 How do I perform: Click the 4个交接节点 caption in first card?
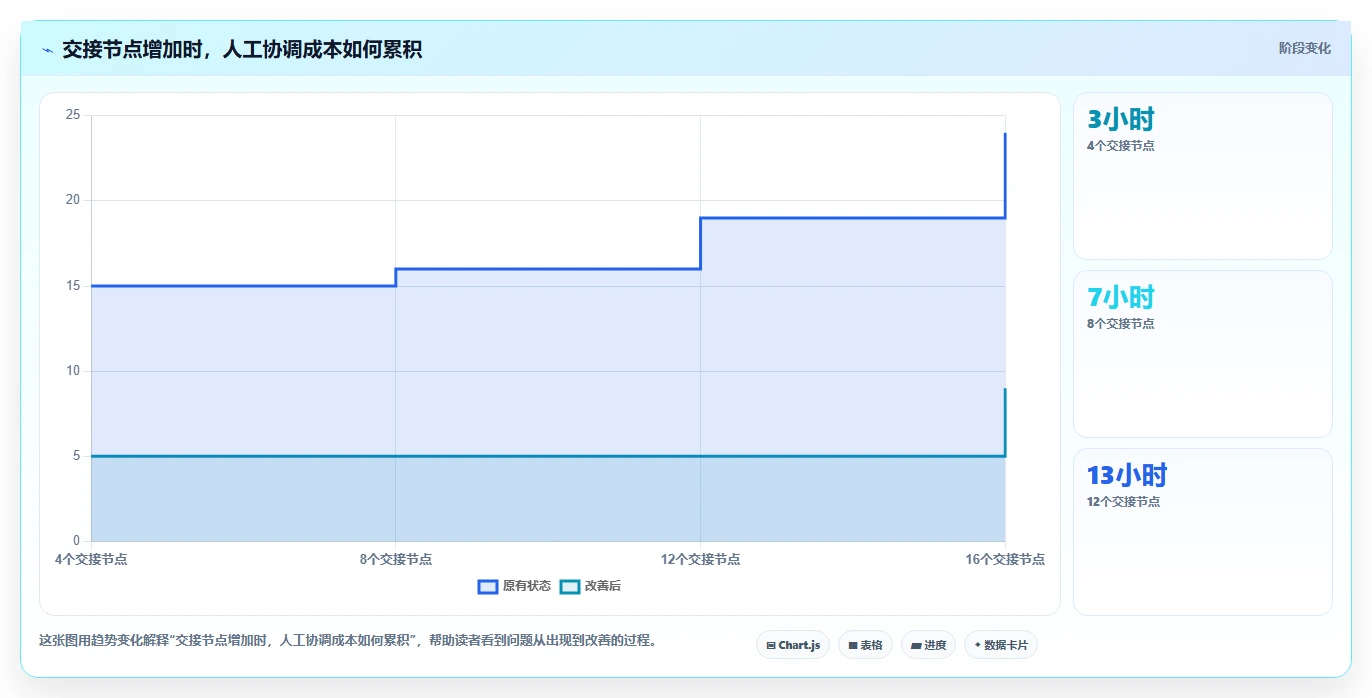pyautogui.click(x=1121, y=146)
